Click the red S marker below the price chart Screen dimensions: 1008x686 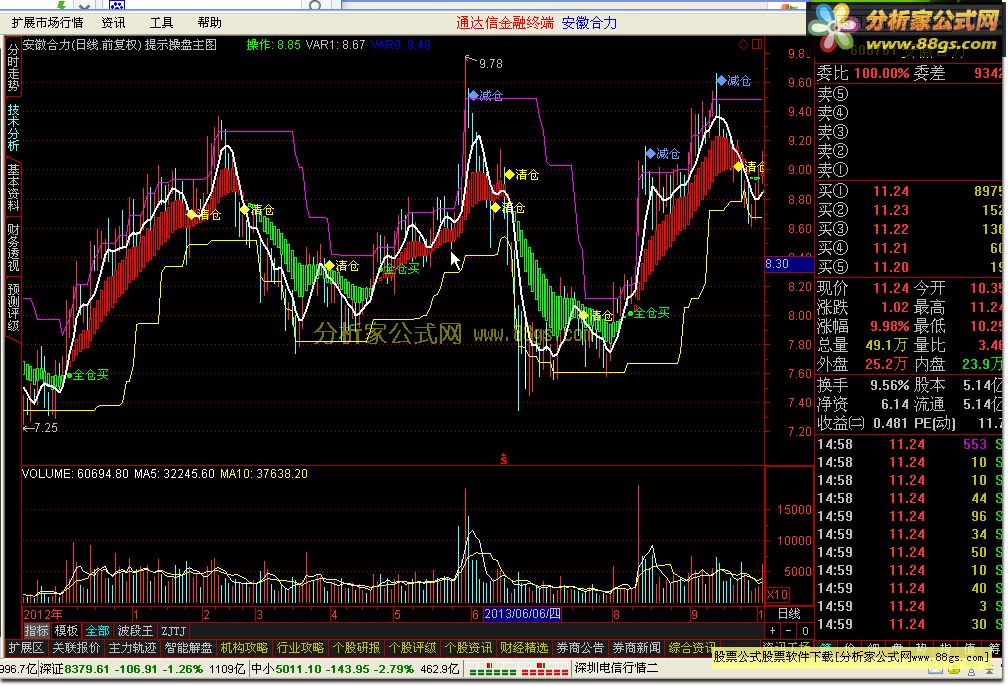pos(503,459)
